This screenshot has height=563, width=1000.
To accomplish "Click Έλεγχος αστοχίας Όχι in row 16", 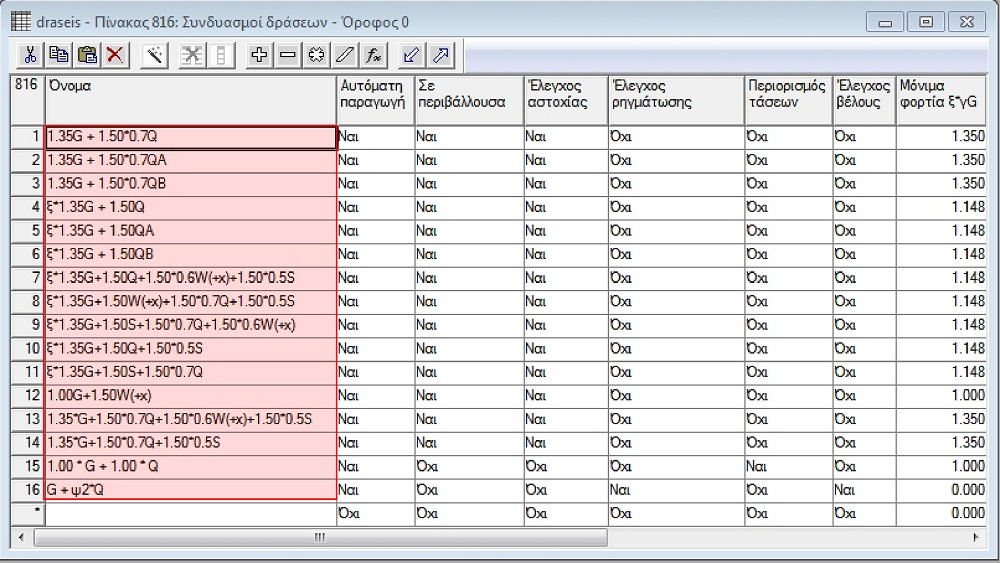I will [566, 490].
